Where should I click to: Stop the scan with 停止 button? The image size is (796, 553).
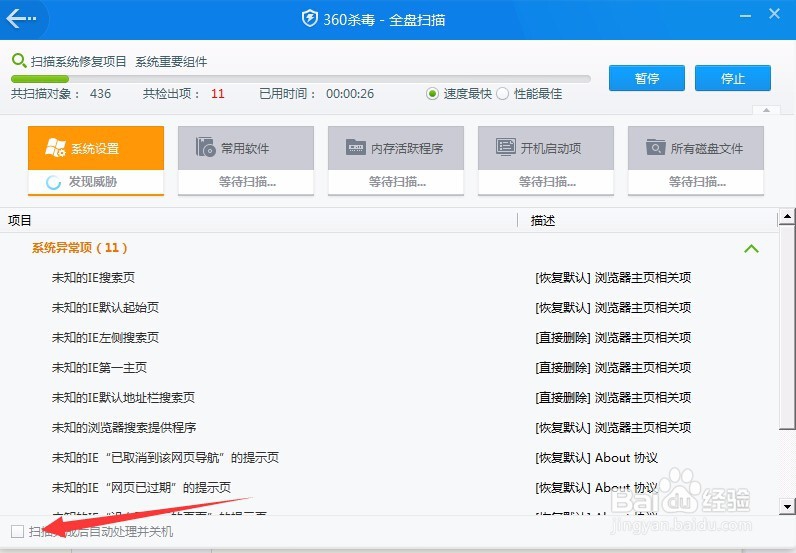pos(733,78)
